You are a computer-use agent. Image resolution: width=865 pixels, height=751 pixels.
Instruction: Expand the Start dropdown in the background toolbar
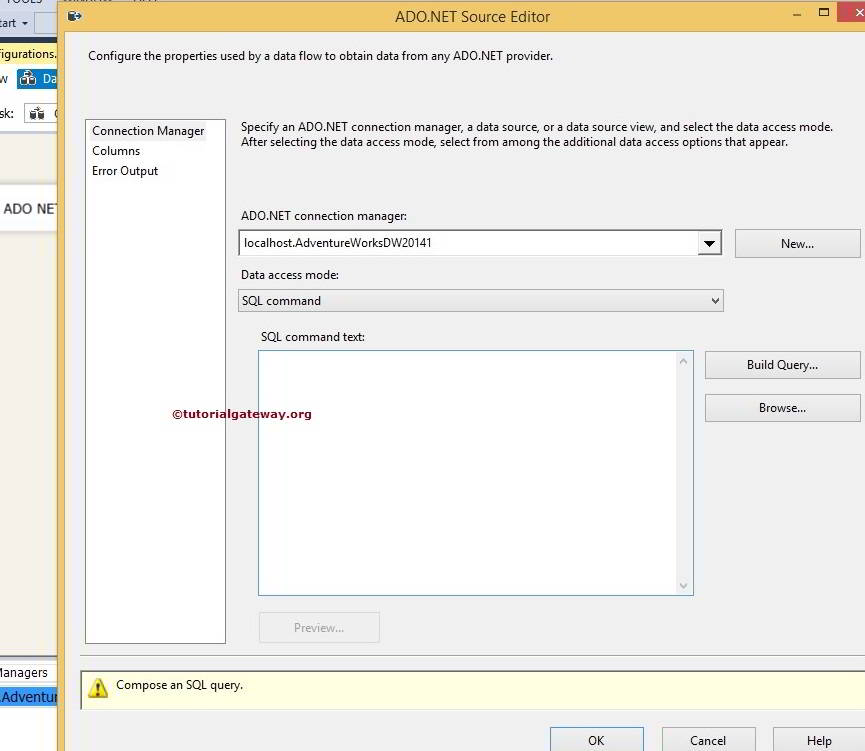(22, 22)
